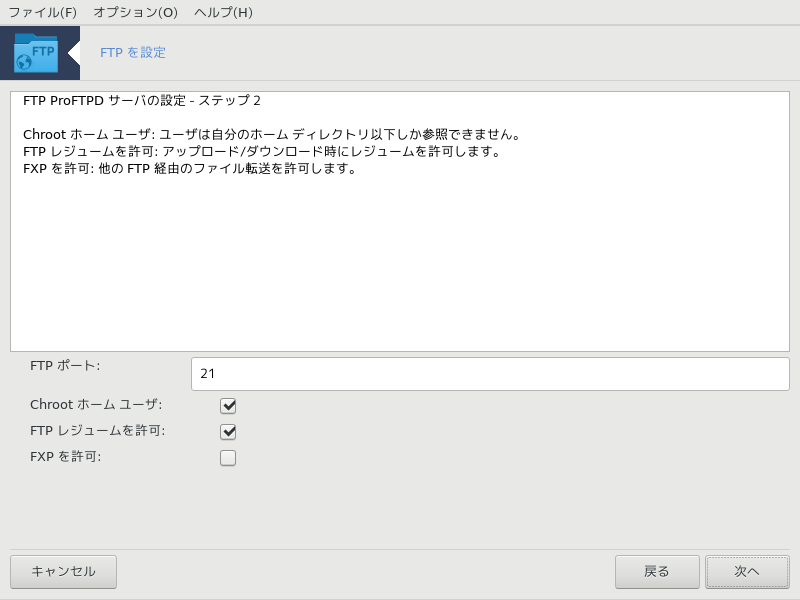Click the 戻る button
Image resolution: width=800 pixels, height=600 pixels.
tap(657, 571)
